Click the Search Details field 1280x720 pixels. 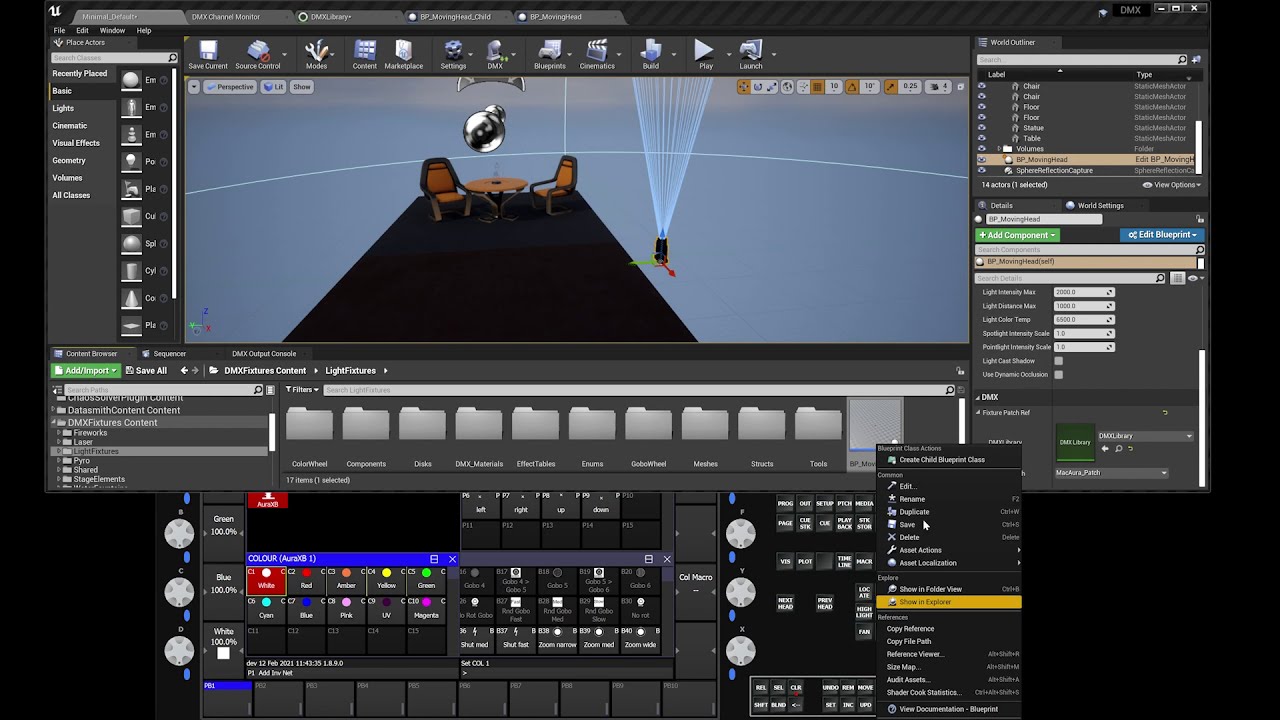[1071, 278]
